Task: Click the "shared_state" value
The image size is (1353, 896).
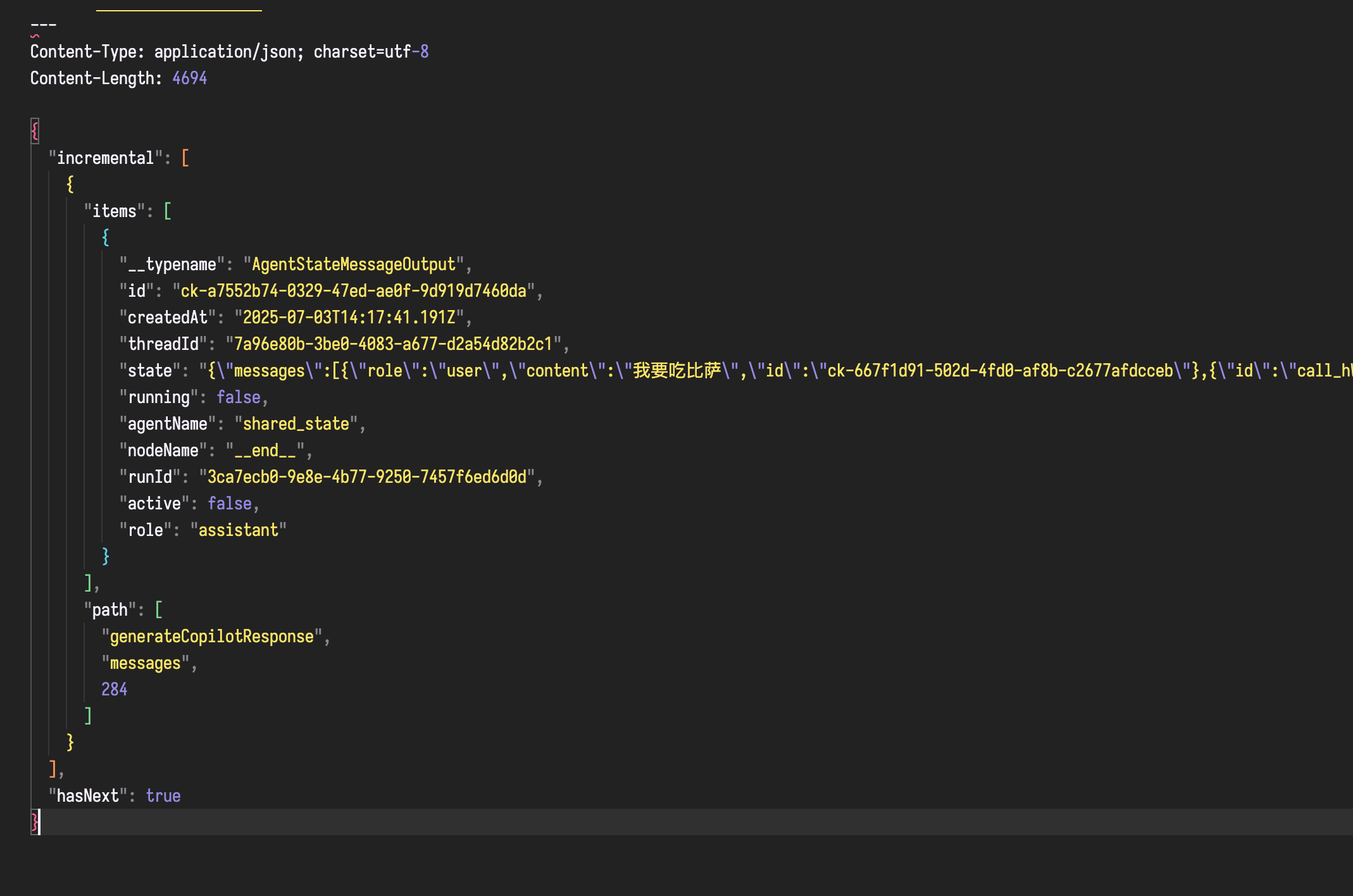Action: click(x=296, y=424)
